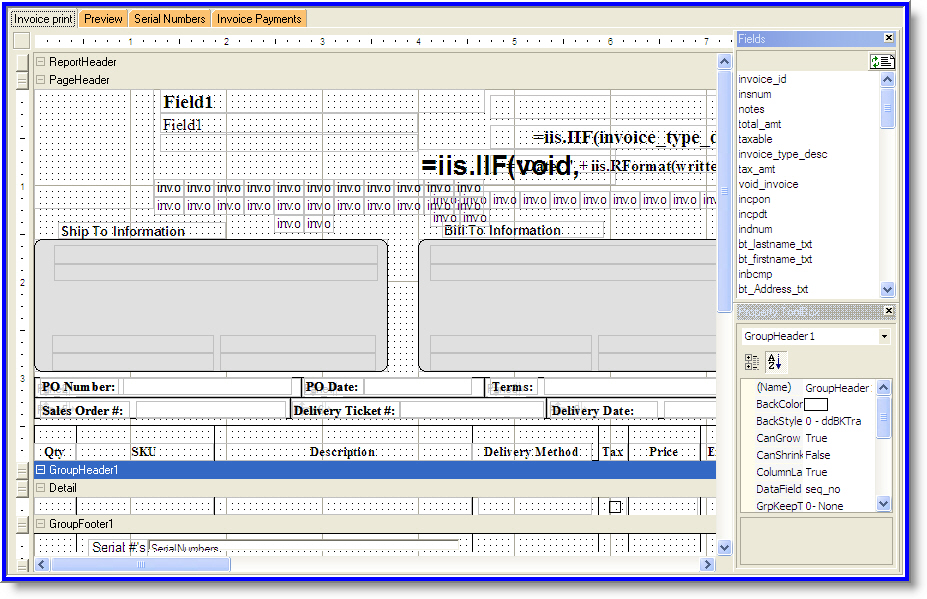The height and width of the screenshot is (599, 927).
Task: Select alphabetical sort icon in Property Toolbox
Action: click(774, 362)
